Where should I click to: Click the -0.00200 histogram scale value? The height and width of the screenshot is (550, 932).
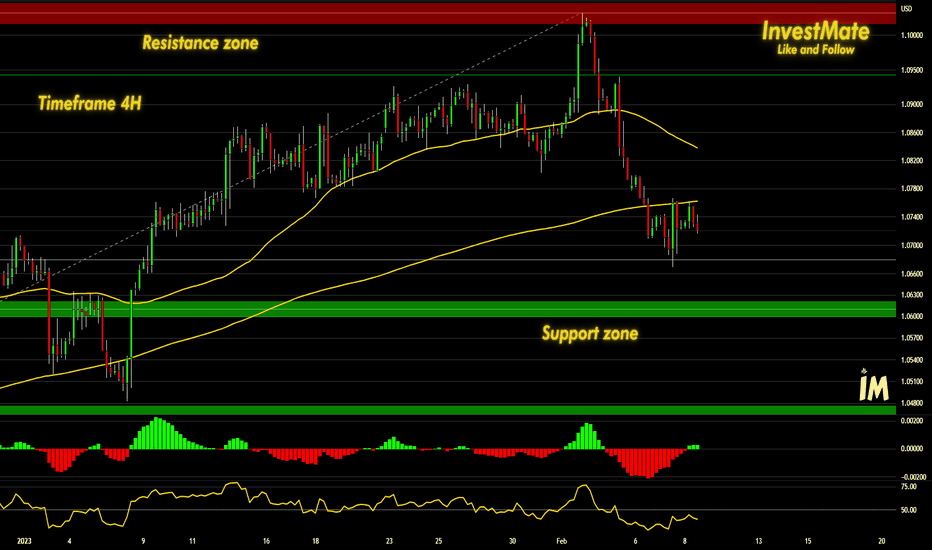[x=914, y=477]
